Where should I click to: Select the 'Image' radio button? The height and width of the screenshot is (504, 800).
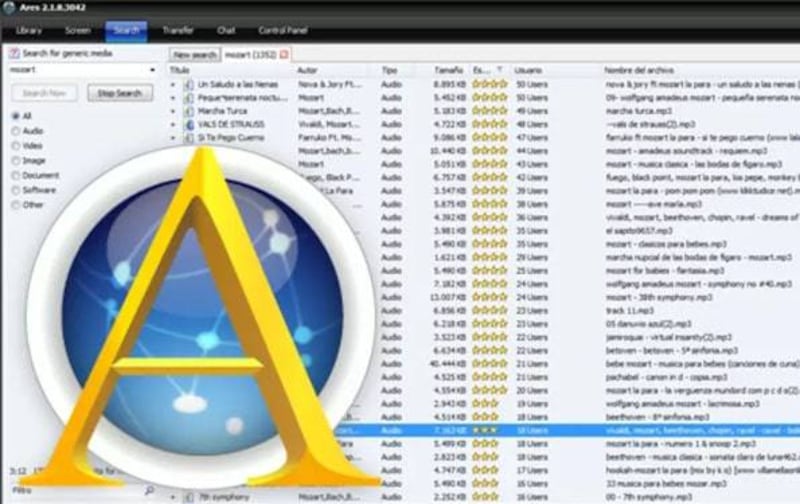[16, 161]
